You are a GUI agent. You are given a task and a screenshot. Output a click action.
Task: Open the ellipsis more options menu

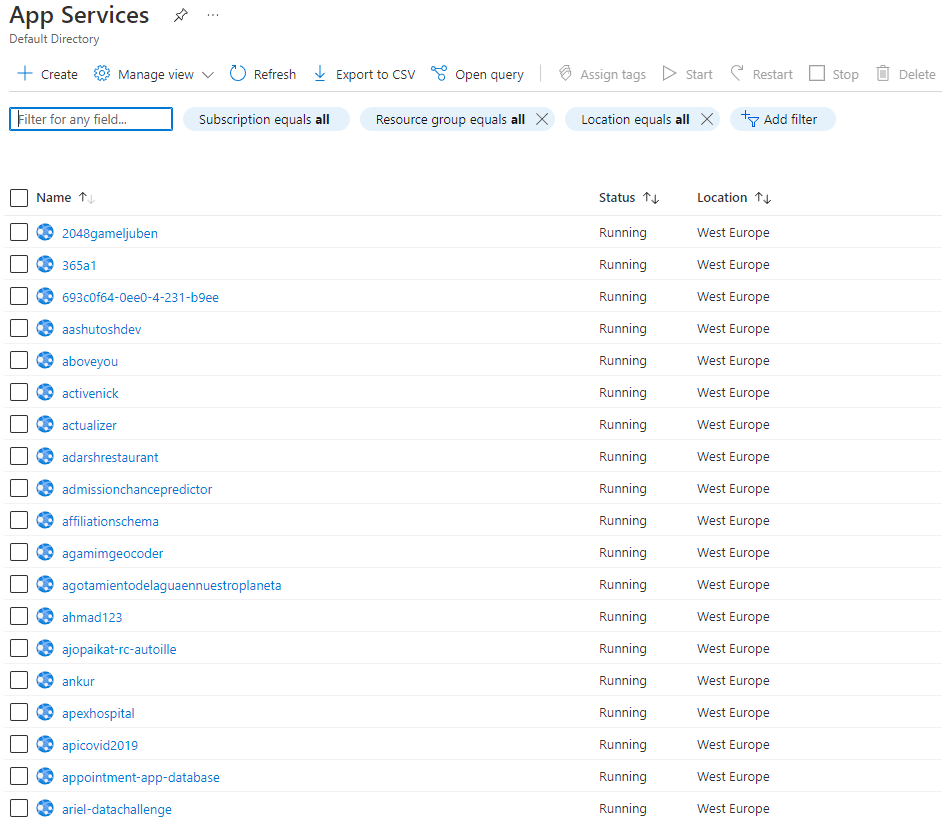[x=213, y=16]
